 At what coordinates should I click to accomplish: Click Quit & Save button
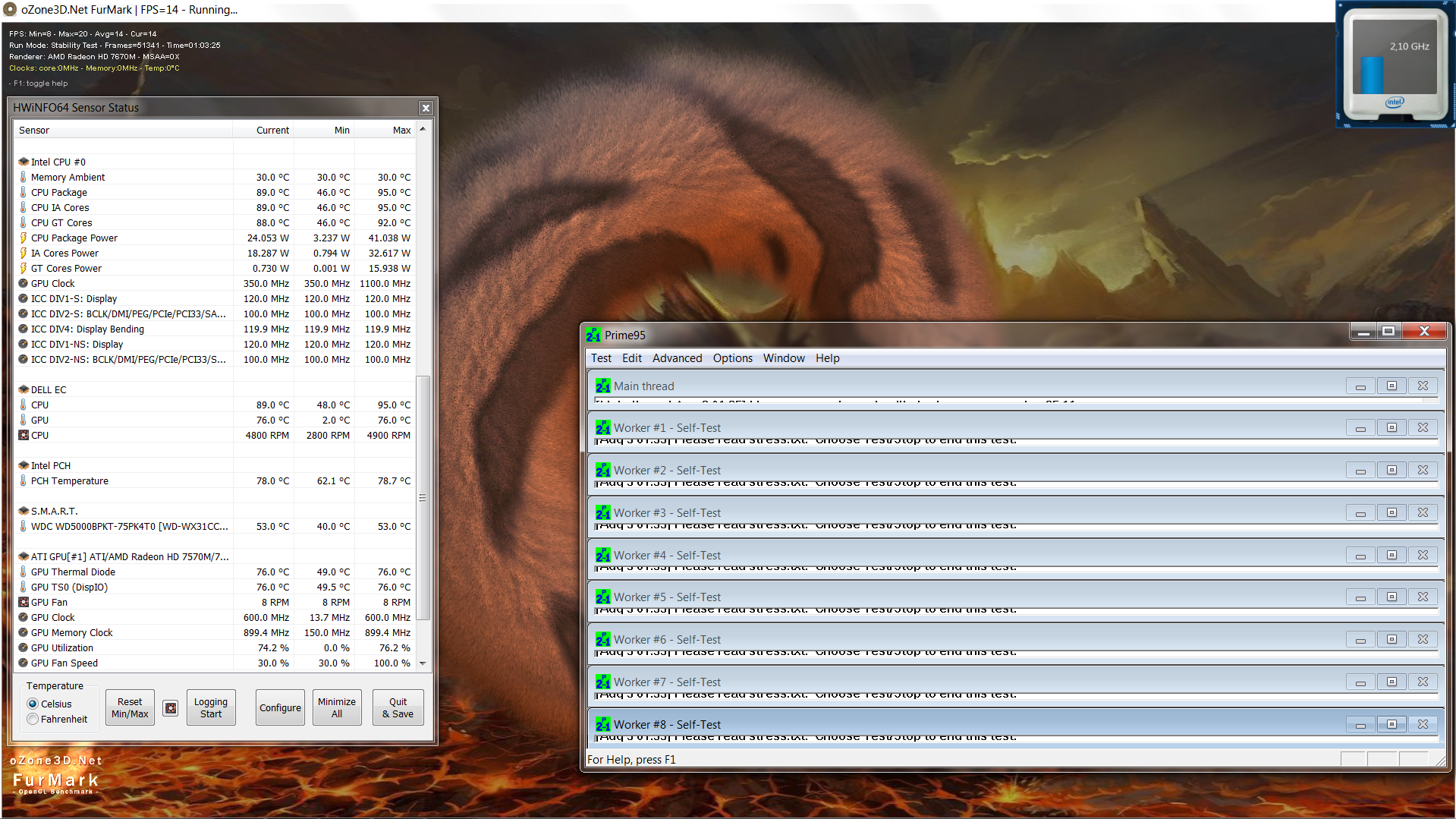click(x=398, y=707)
